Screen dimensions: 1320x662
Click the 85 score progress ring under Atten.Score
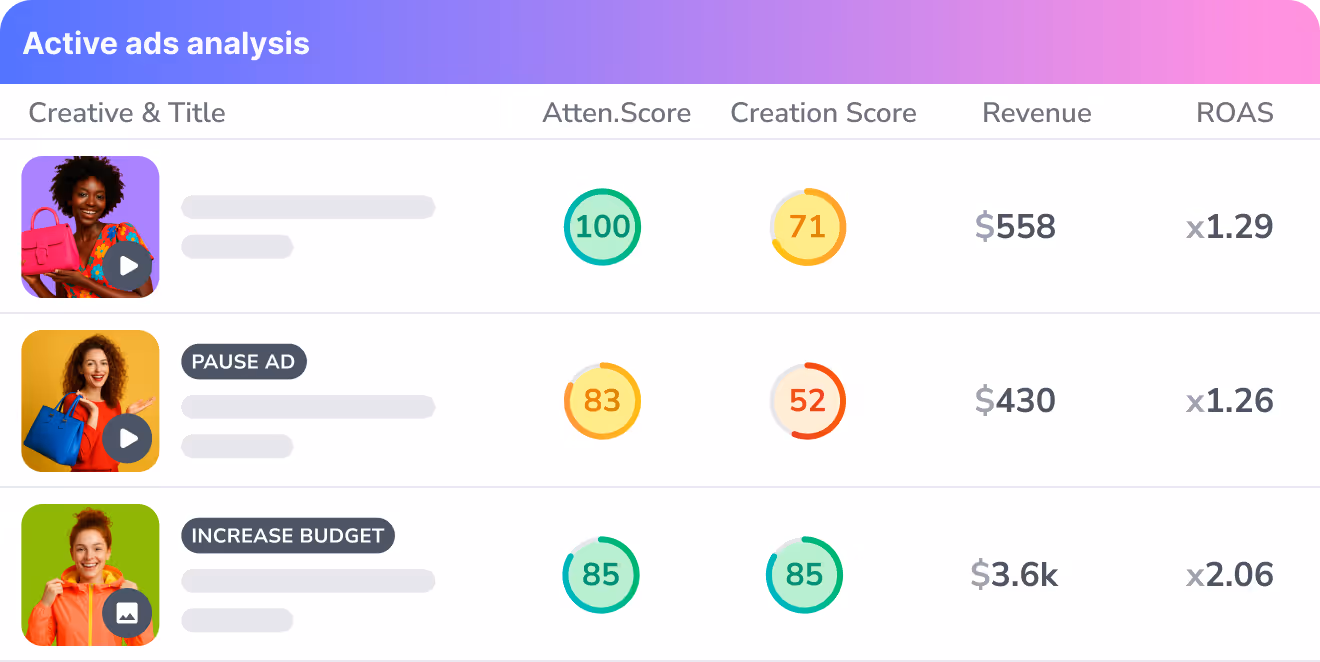click(x=600, y=575)
